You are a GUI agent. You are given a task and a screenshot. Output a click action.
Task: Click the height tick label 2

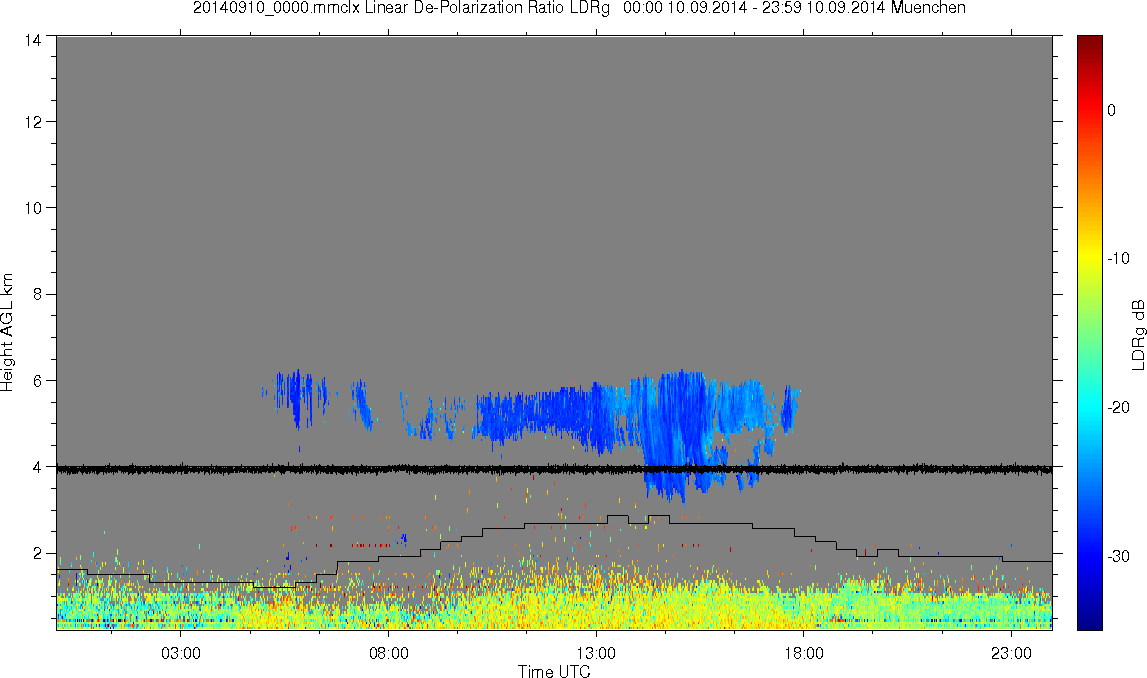[37, 553]
